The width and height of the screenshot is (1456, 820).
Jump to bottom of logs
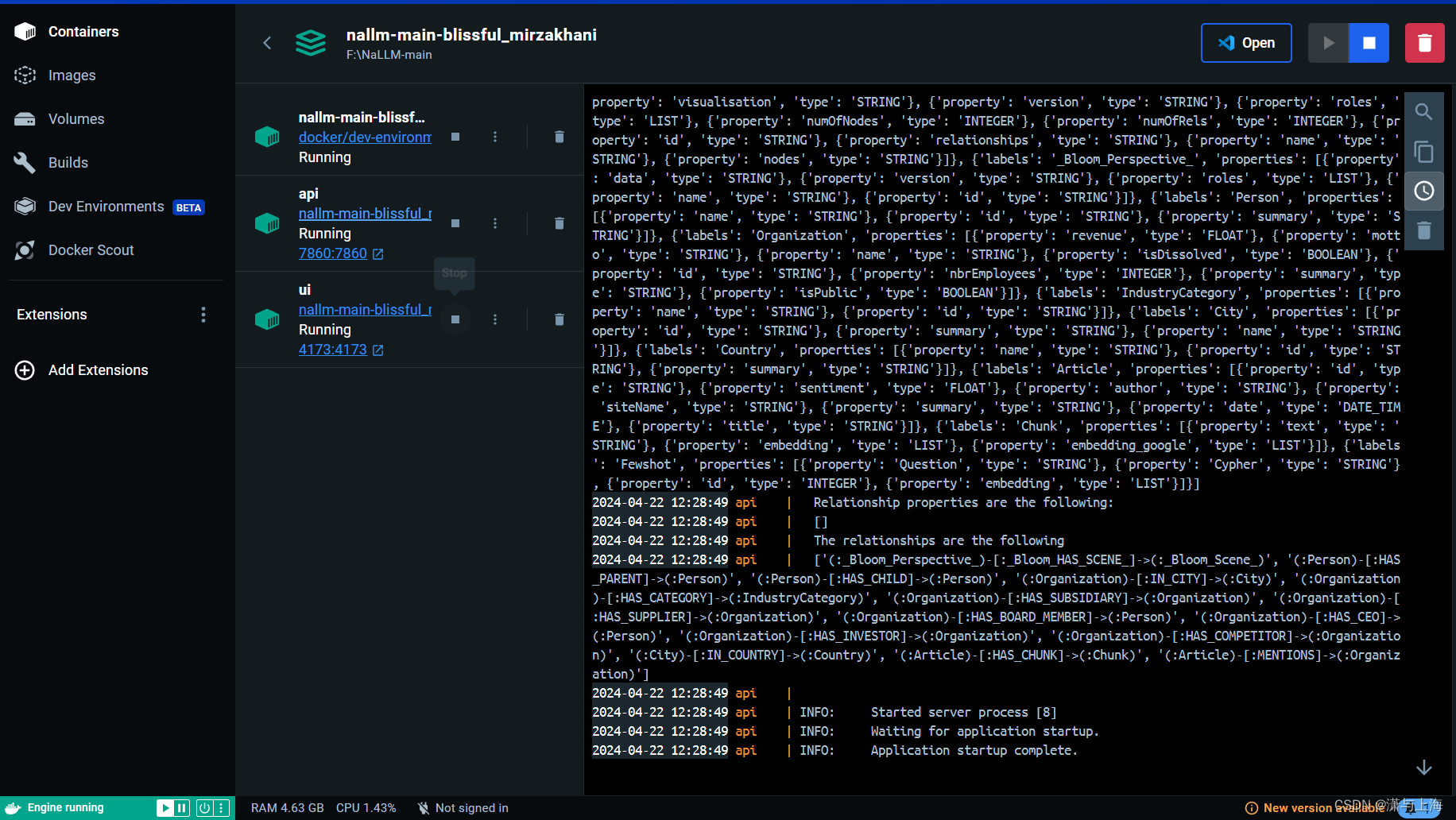1424,767
